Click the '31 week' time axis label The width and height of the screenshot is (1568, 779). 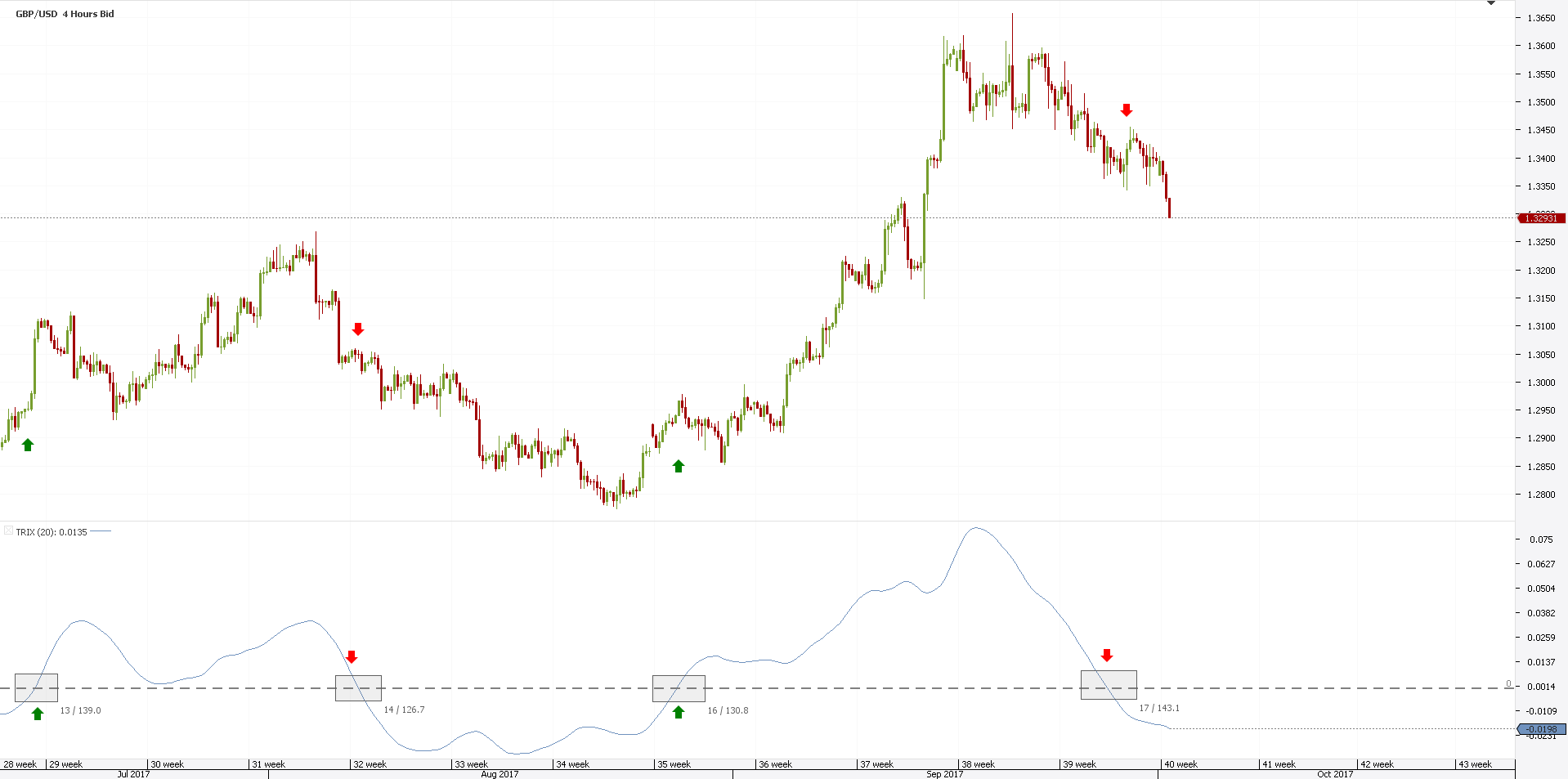click(x=268, y=764)
